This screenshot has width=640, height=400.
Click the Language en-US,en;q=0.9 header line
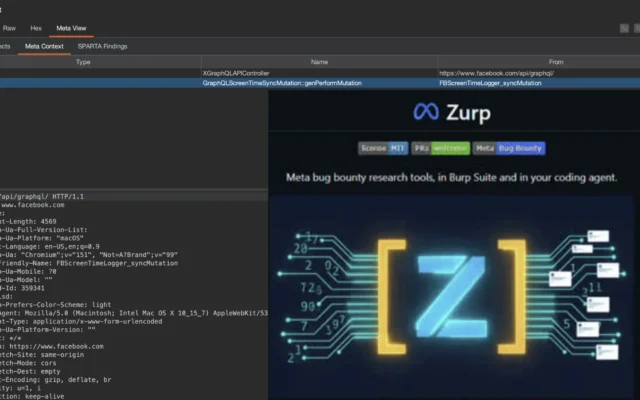point(49,247)
